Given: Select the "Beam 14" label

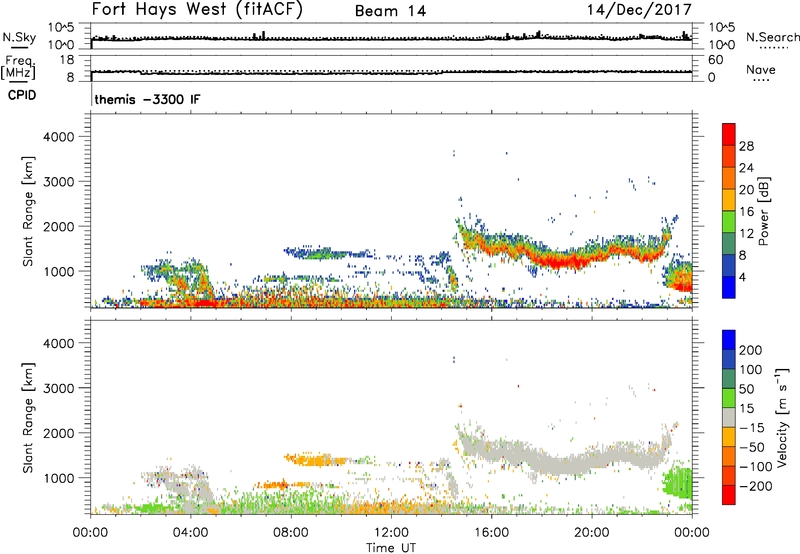Looking at the screenshot, I should (390, 11).
